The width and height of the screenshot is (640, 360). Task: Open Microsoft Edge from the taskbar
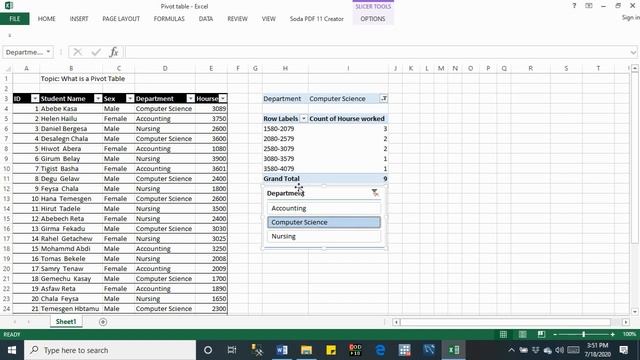[x=380, y=350]
